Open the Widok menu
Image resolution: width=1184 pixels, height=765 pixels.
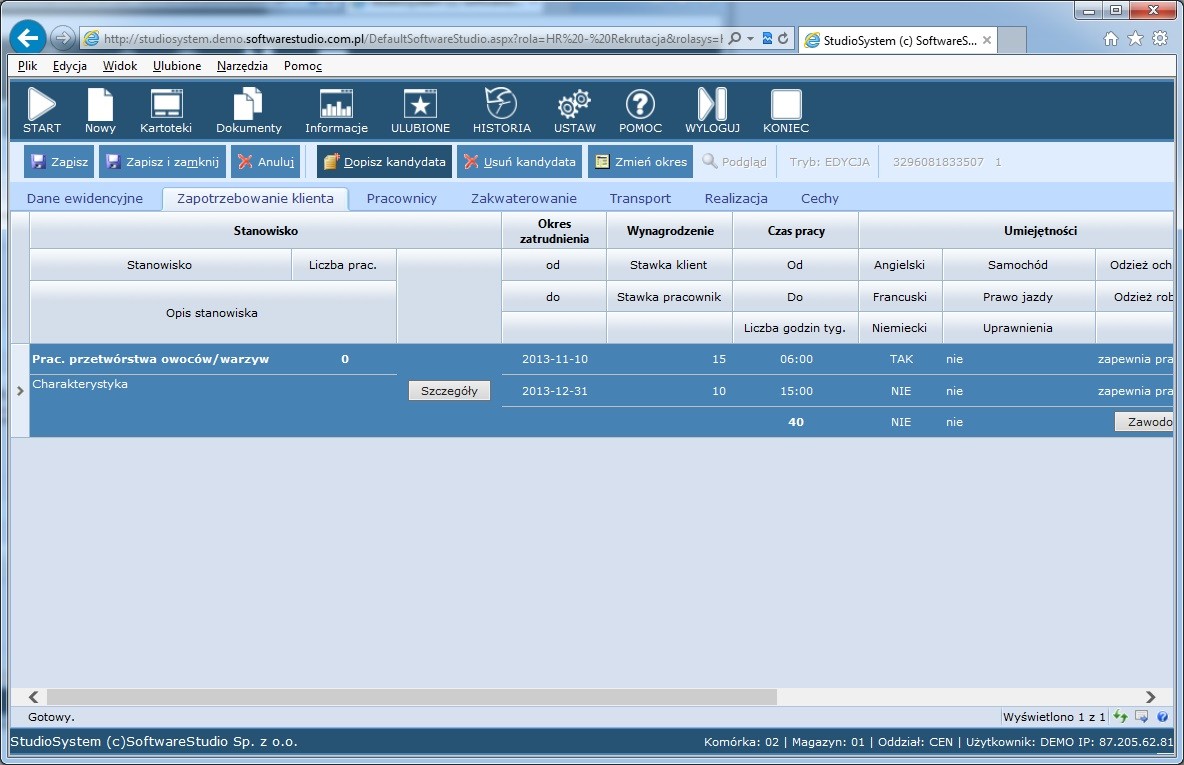point(120,66)
